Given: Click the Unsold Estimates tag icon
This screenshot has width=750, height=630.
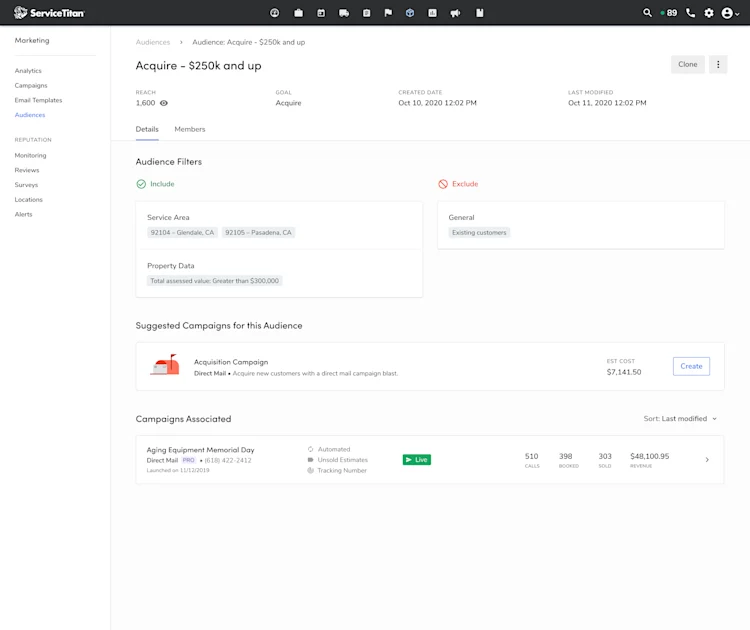Looking at the screenshot, I should click(x=310, y=460).
